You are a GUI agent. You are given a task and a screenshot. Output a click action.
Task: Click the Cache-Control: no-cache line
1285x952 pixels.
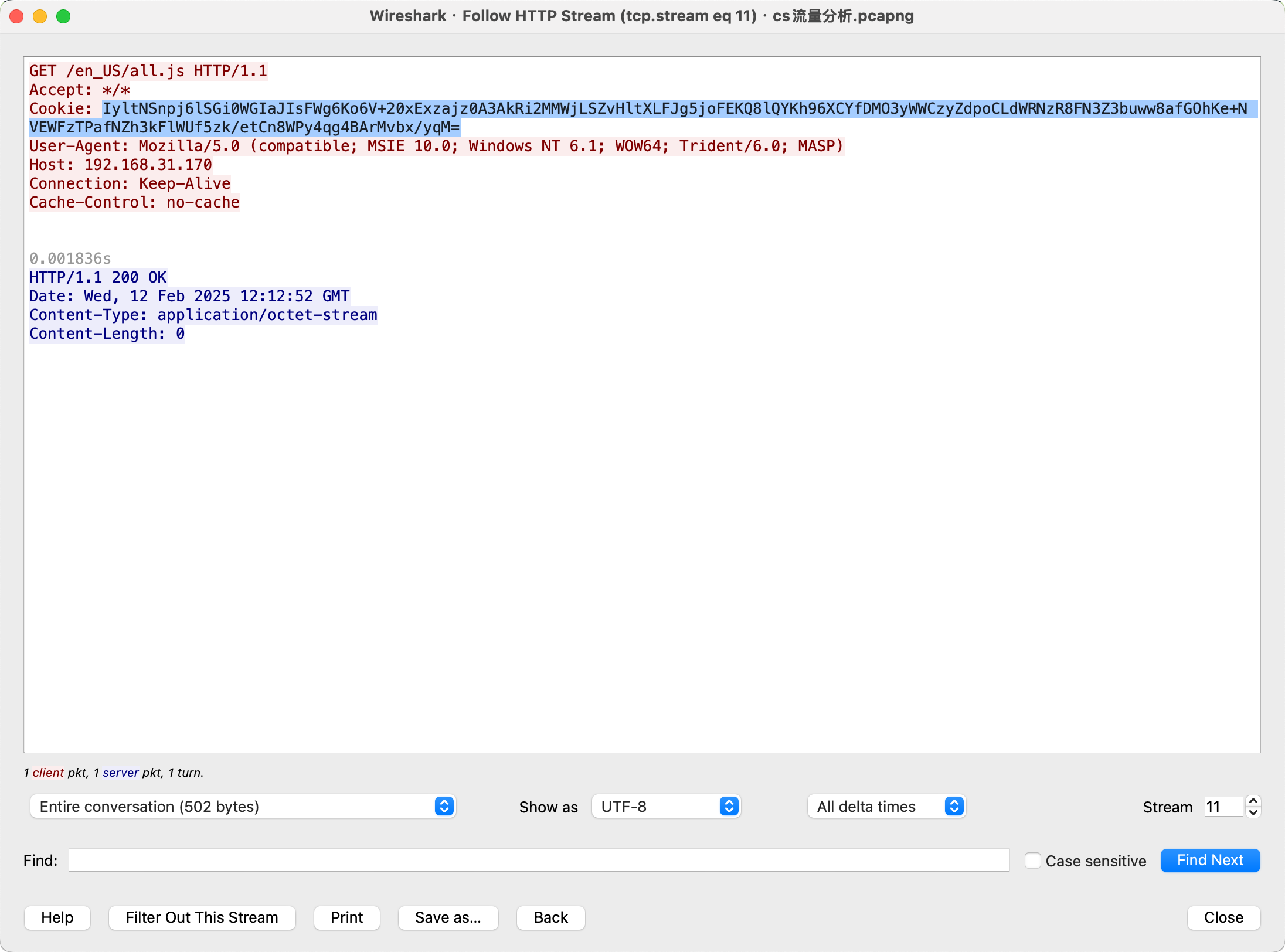(x=134, y=202)
